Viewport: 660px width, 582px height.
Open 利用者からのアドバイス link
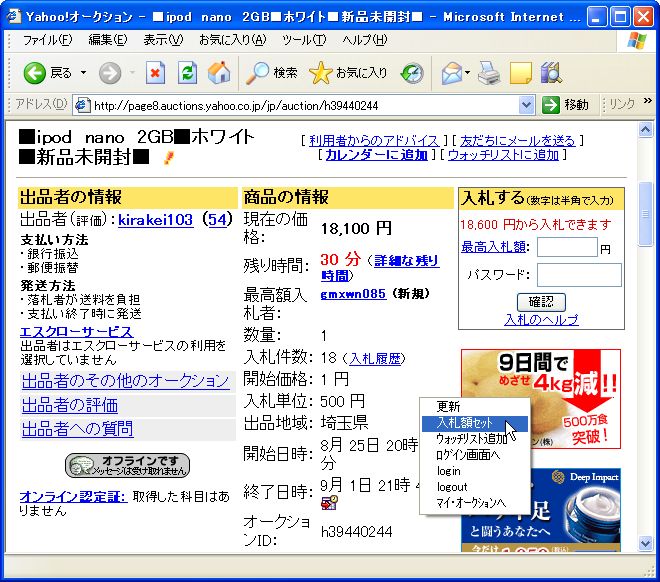[x=374, y=141]
